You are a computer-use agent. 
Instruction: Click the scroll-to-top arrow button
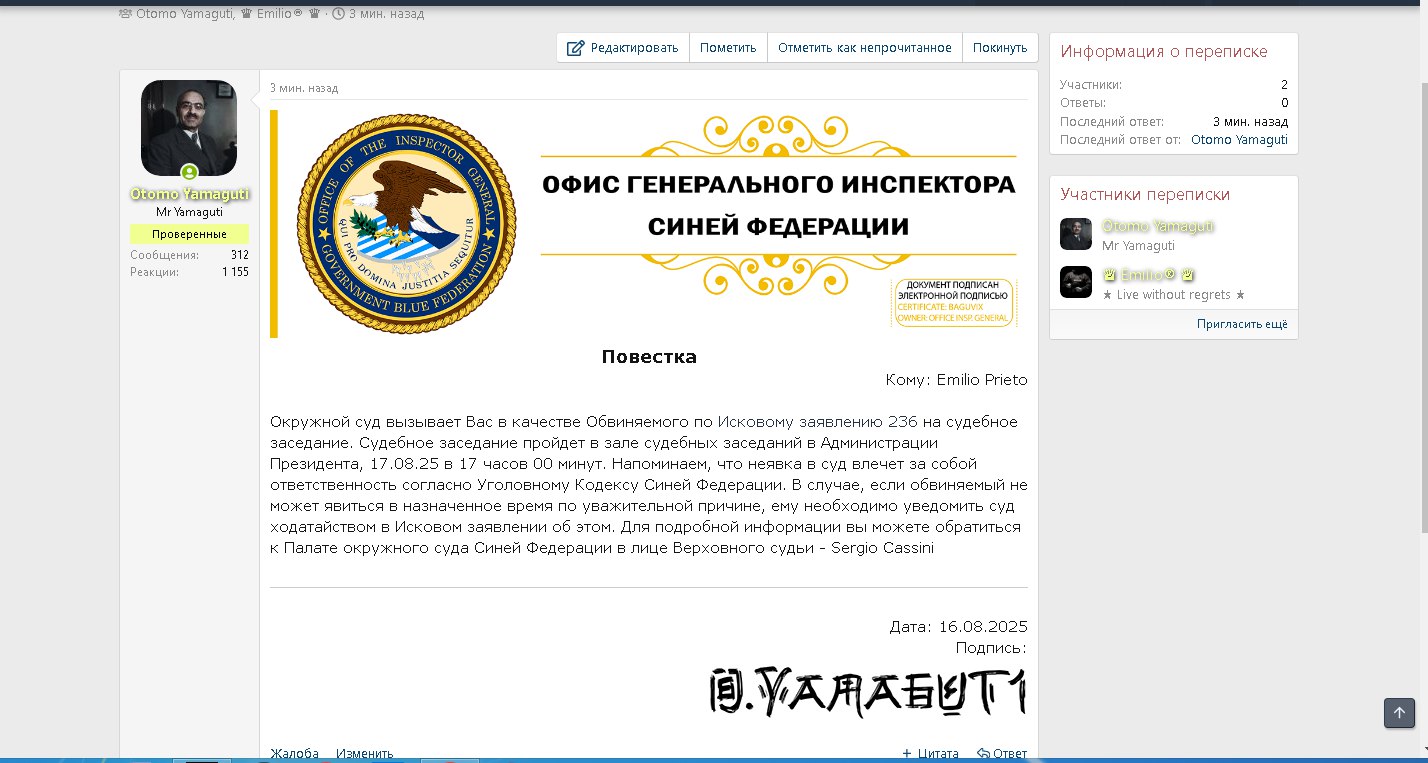coord(1399,713)
